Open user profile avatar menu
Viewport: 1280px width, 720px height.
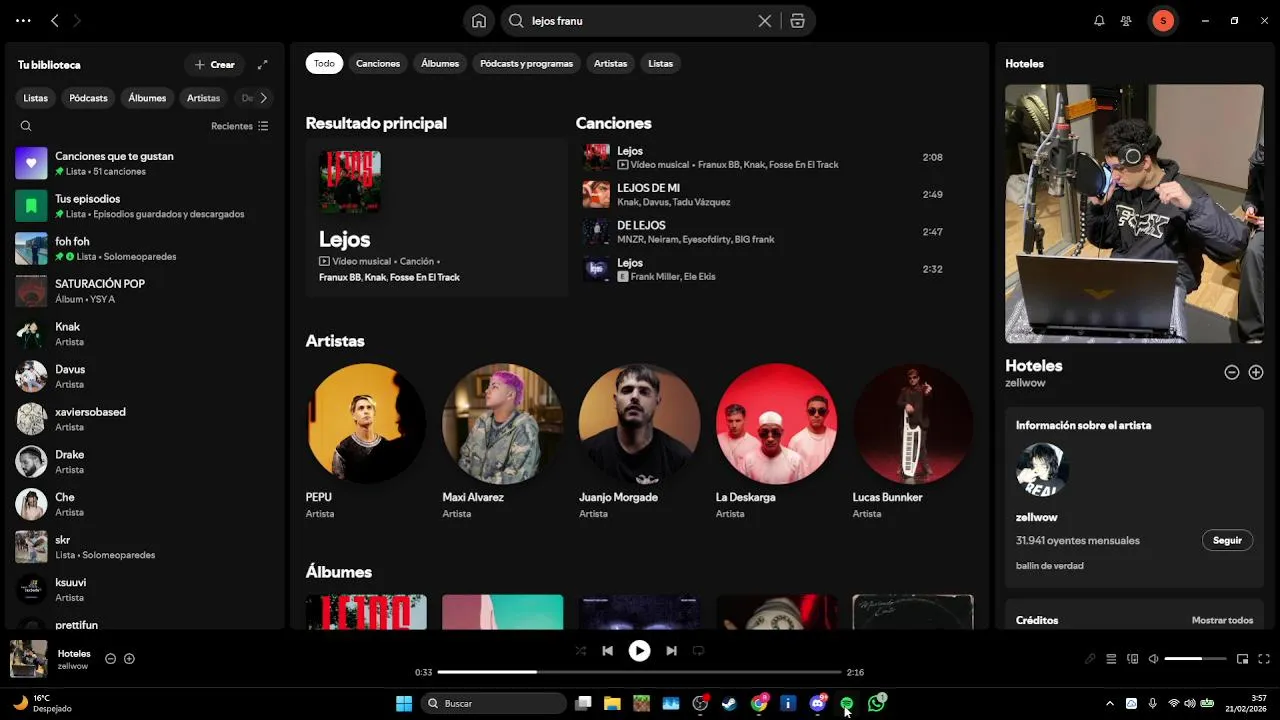tap(1163, 21)
